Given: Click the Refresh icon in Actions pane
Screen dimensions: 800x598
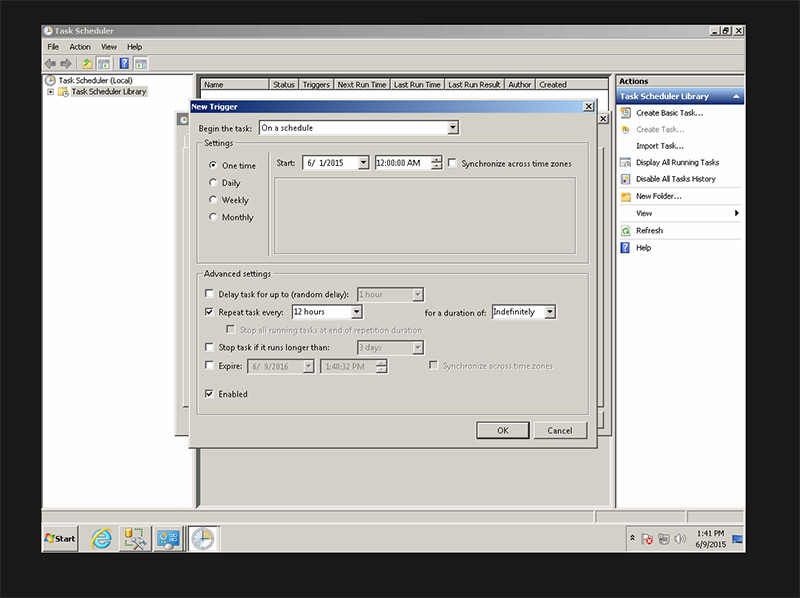Looking at the screenshot, I should [626, 231].
